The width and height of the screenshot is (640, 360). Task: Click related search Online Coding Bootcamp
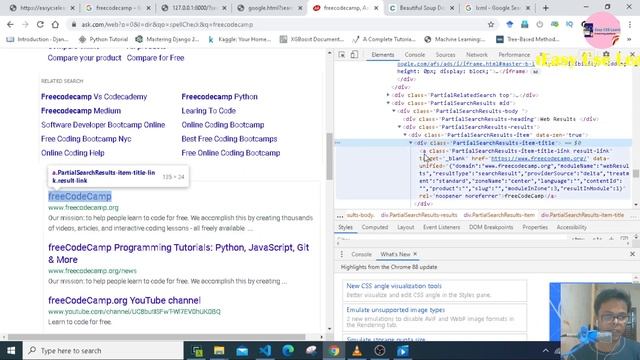click(x=222, y=125)
